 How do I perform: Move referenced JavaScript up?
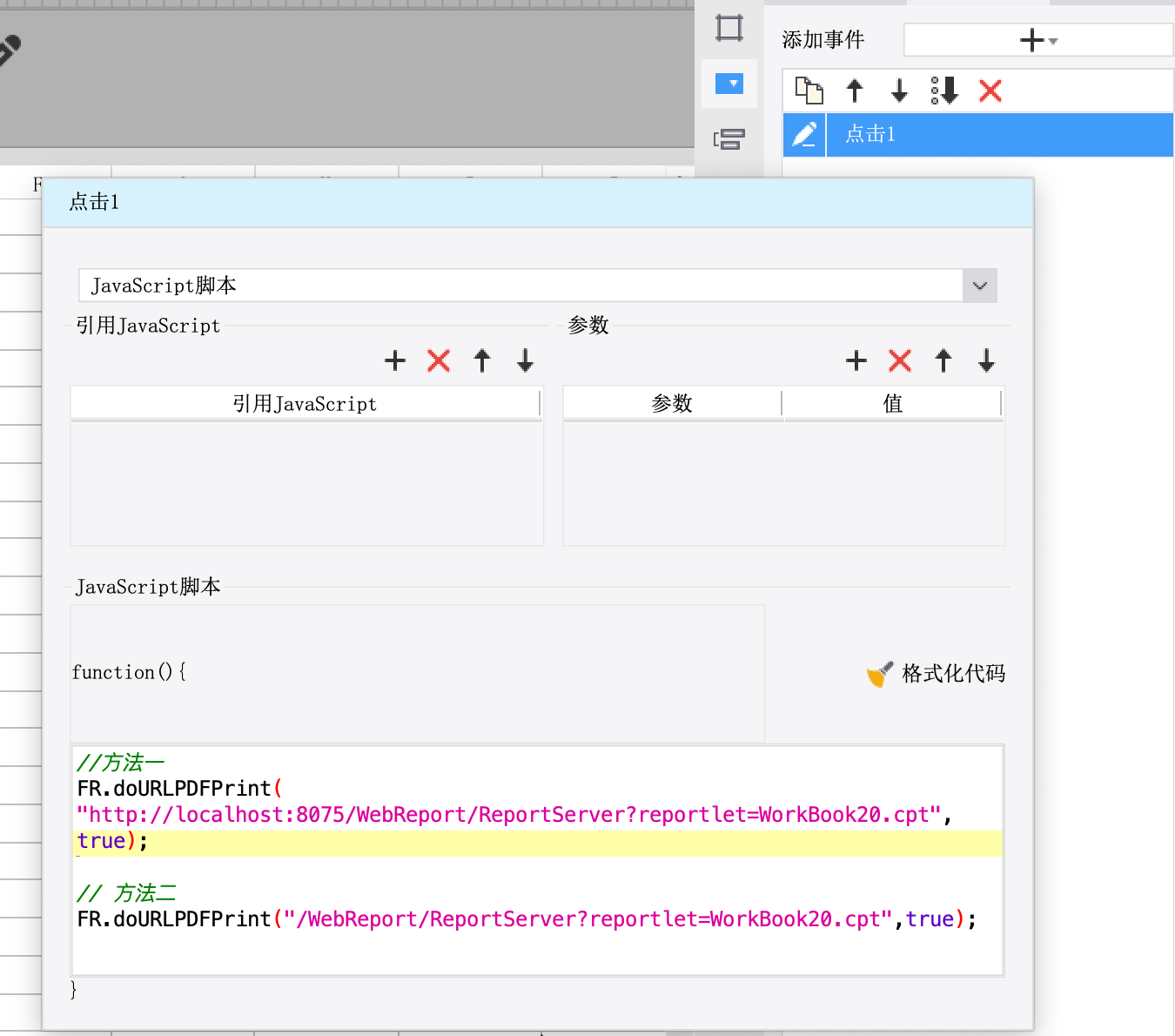pos(482,360)
